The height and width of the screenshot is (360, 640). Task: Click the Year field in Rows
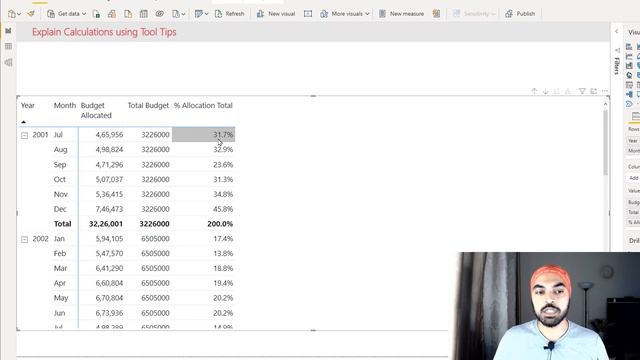633,140
